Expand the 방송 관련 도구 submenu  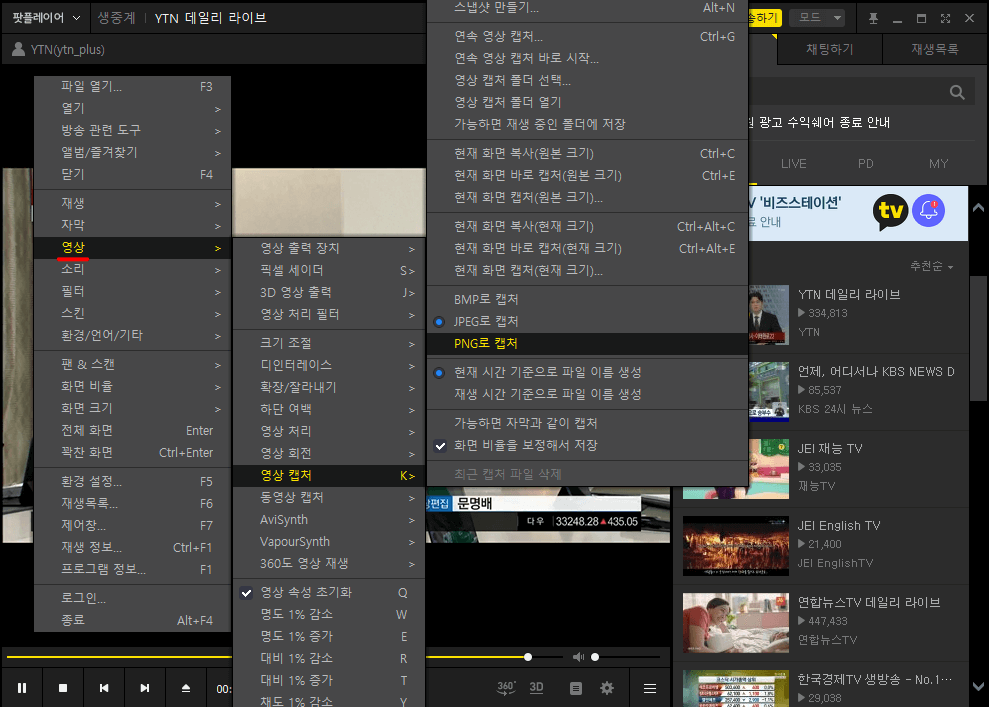coord(132,131)
